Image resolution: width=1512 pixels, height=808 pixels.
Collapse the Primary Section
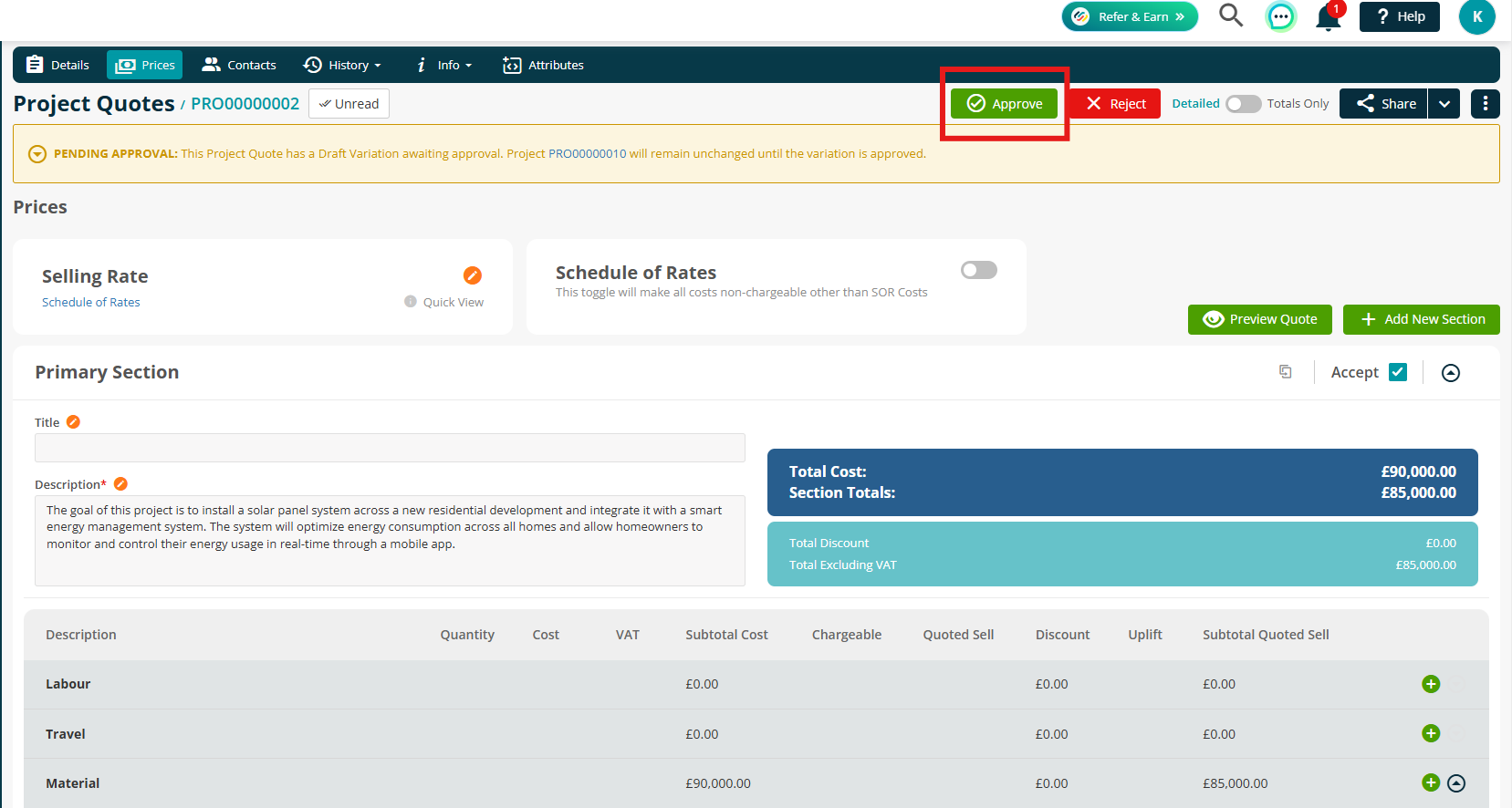coord(1451,373)
